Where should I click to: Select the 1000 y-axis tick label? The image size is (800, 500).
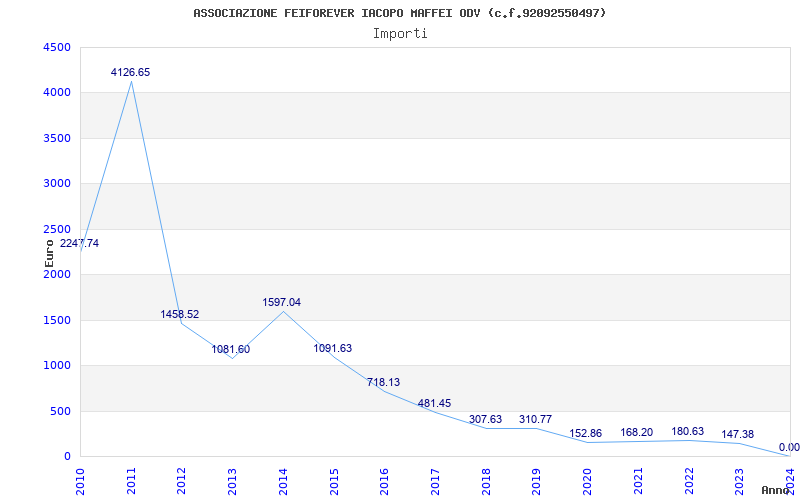coord(57,366)
